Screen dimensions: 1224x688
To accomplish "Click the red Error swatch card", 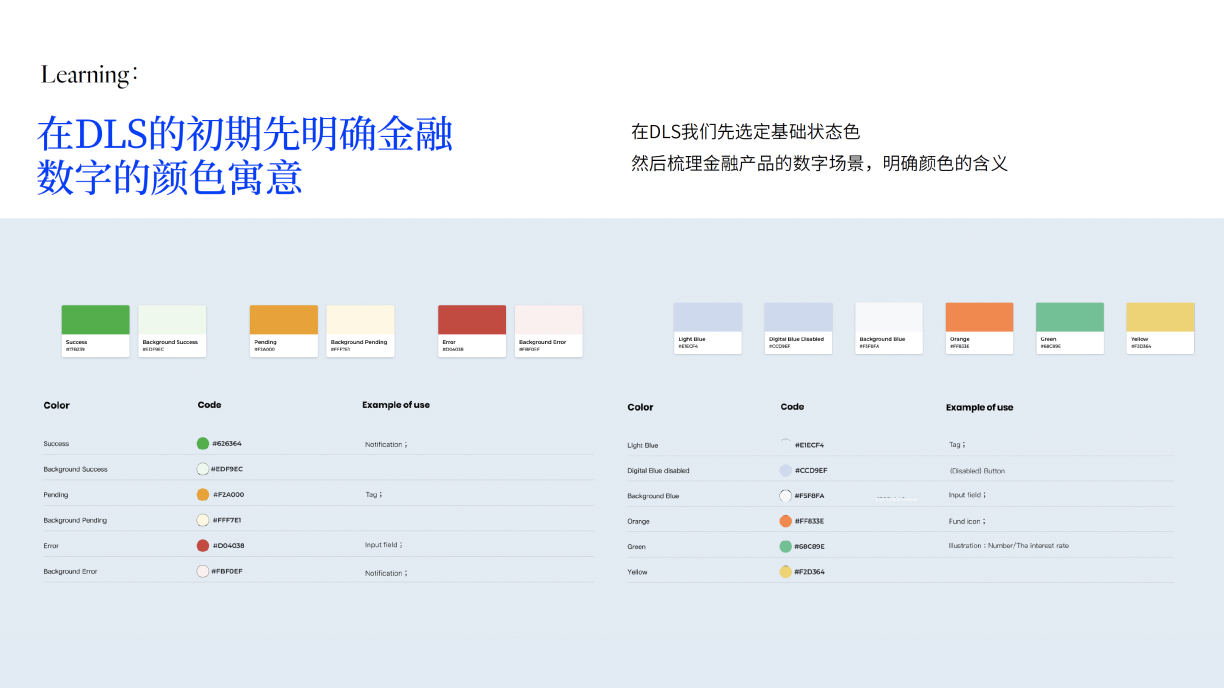I will [x=472, y=330].
